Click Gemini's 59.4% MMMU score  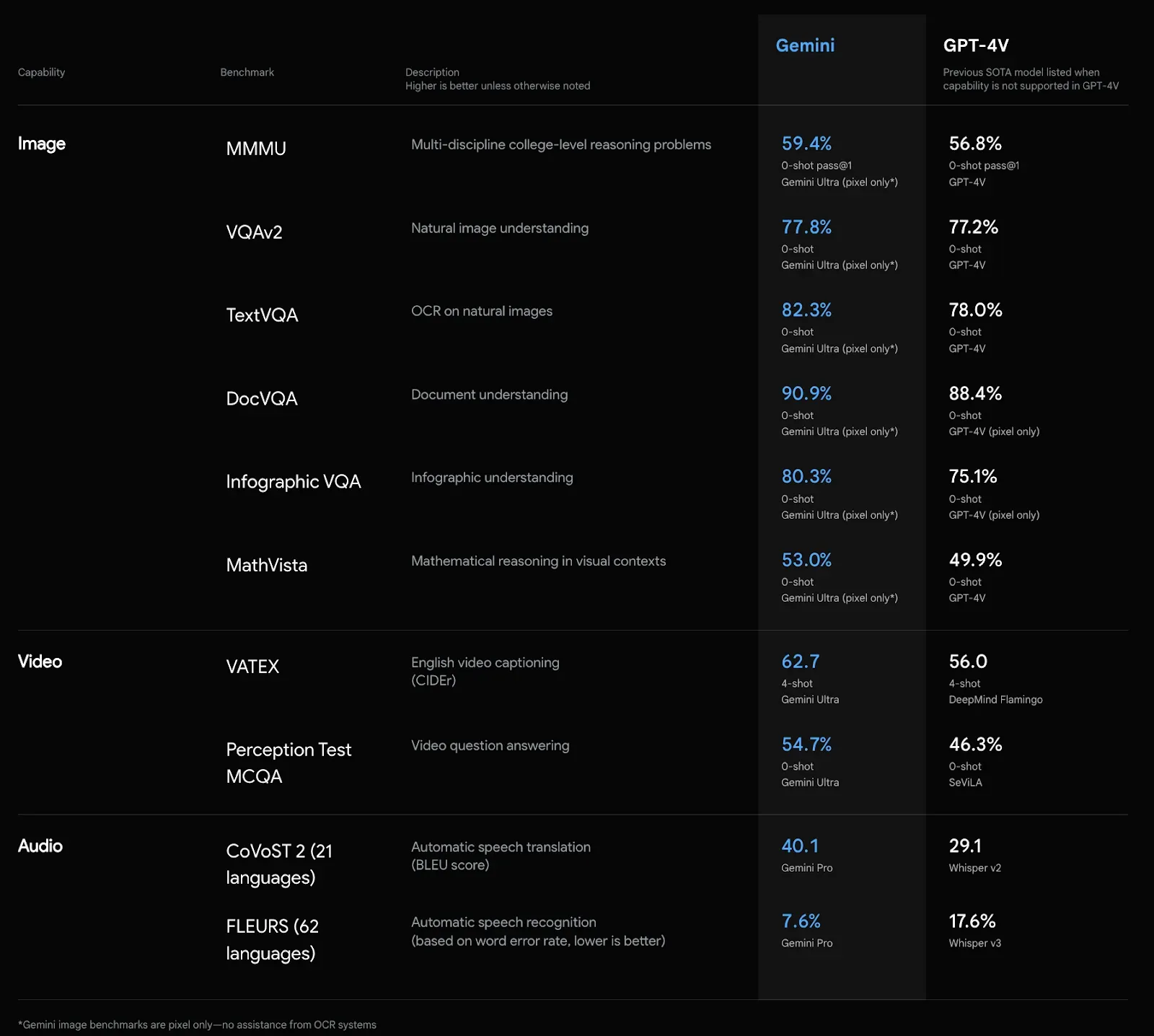[806, 144]
